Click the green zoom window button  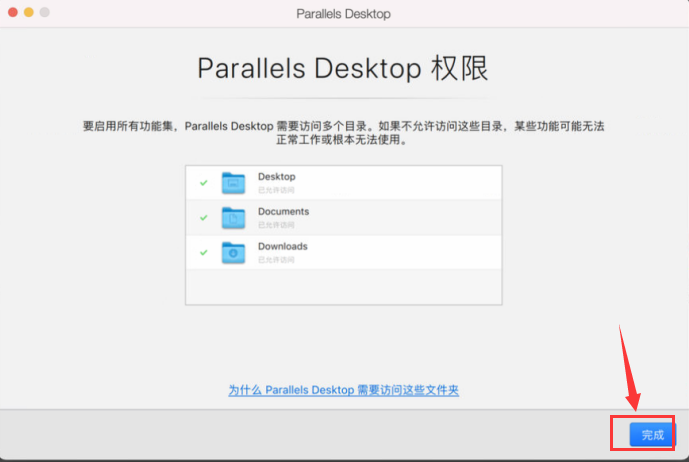46,13
